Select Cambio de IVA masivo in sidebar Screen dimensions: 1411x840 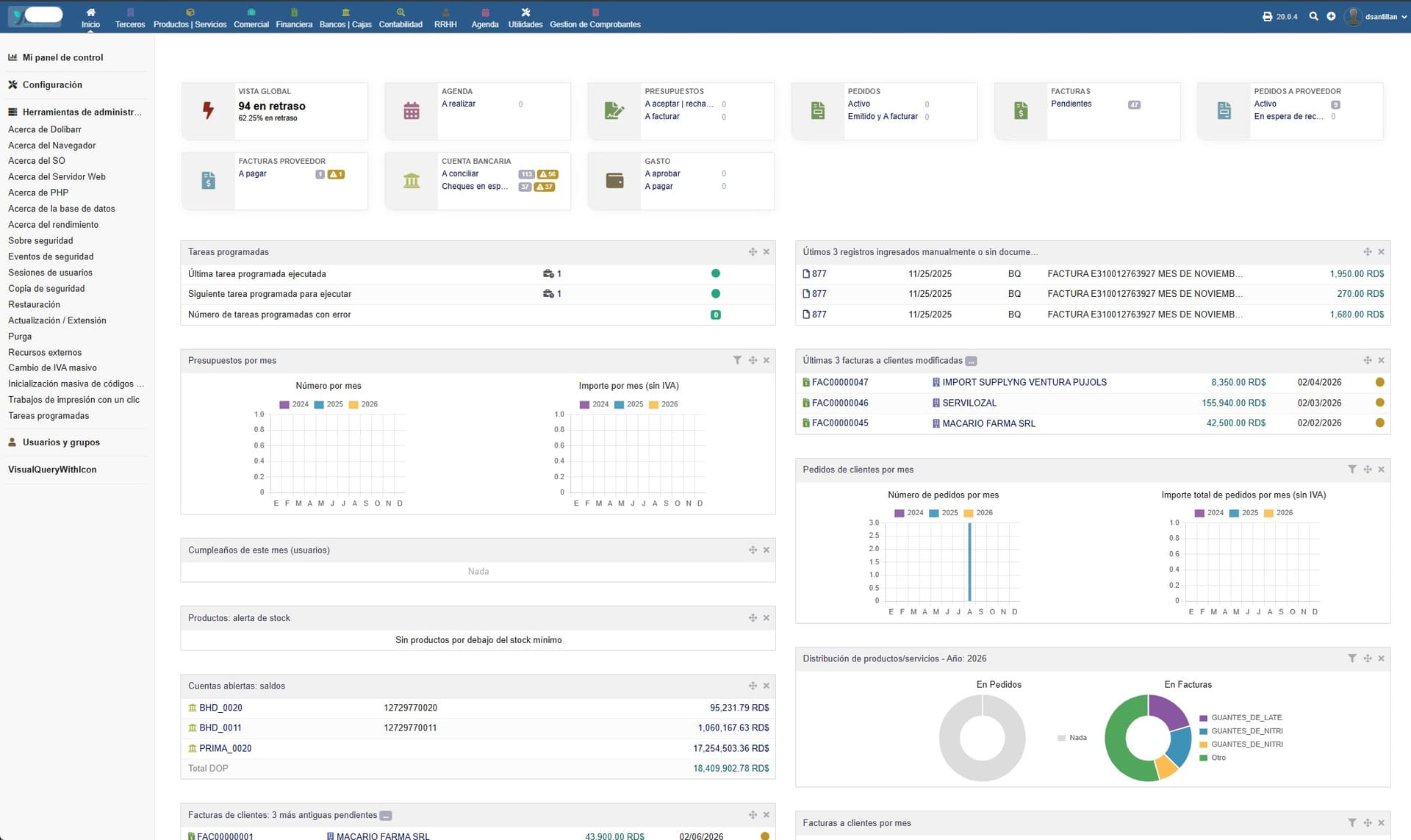[x=53, y=367]
